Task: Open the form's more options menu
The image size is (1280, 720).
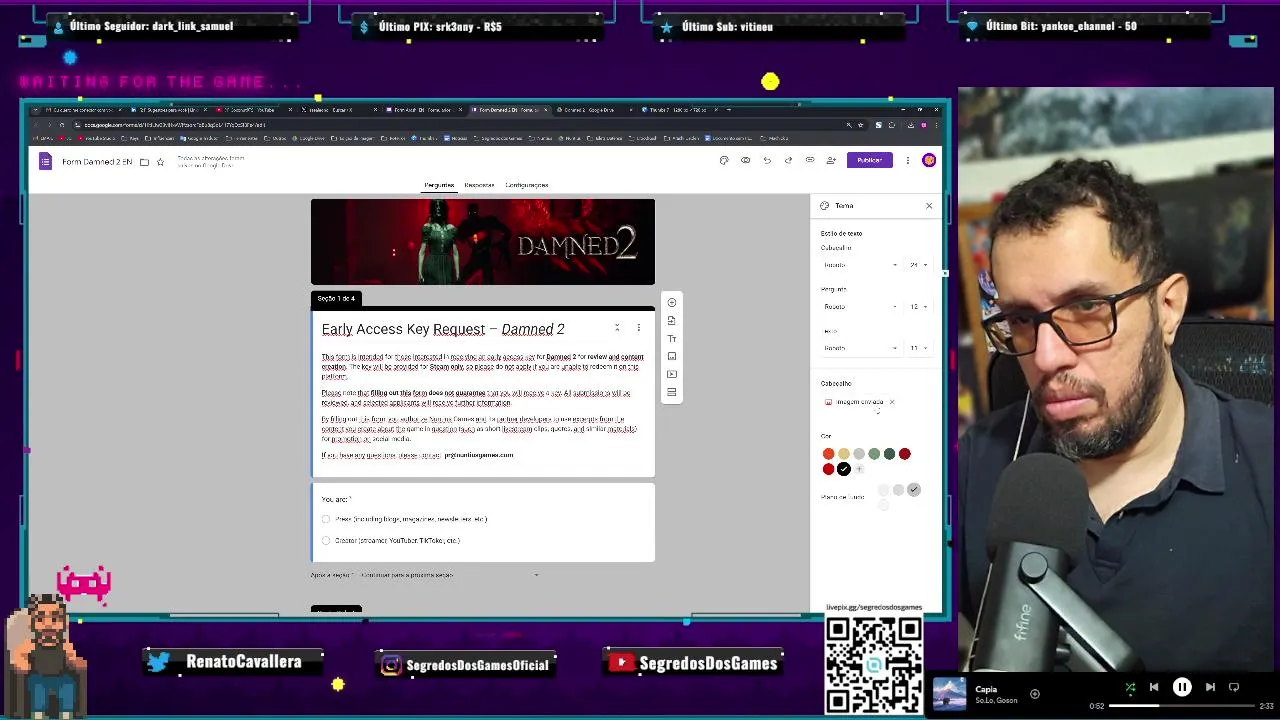Action: point(908,160)
